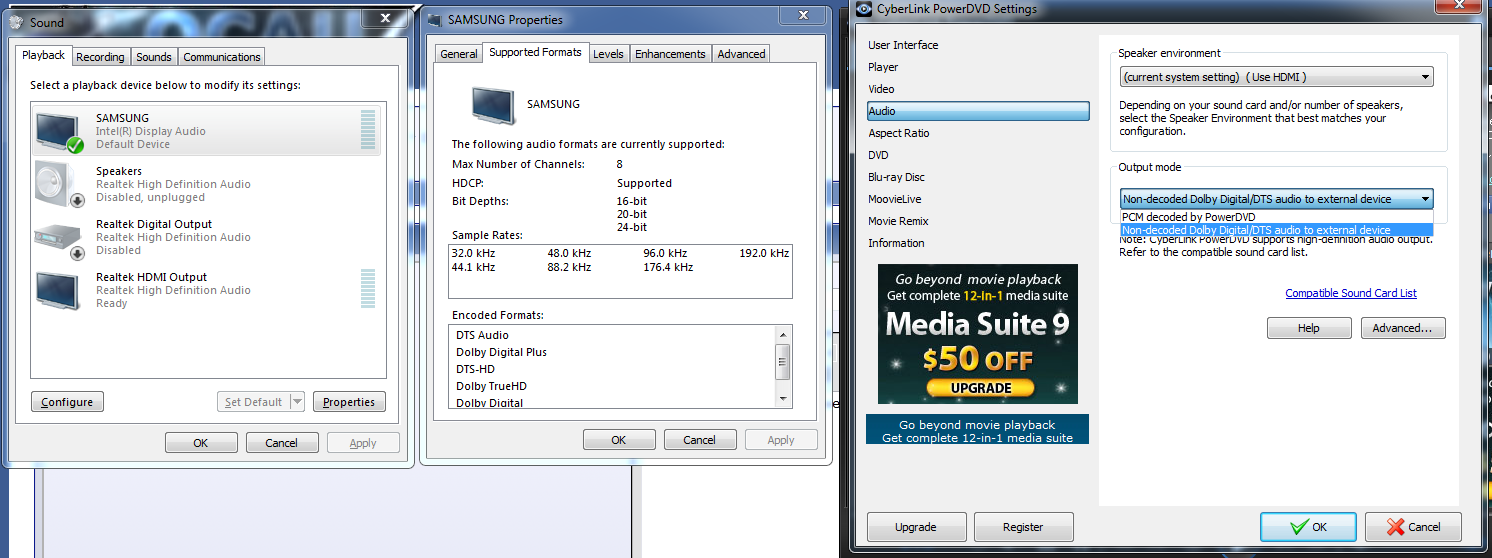1492x558 pixels.
Task: Click the Go beyond movie playback text banner
Action: (977, 429)
